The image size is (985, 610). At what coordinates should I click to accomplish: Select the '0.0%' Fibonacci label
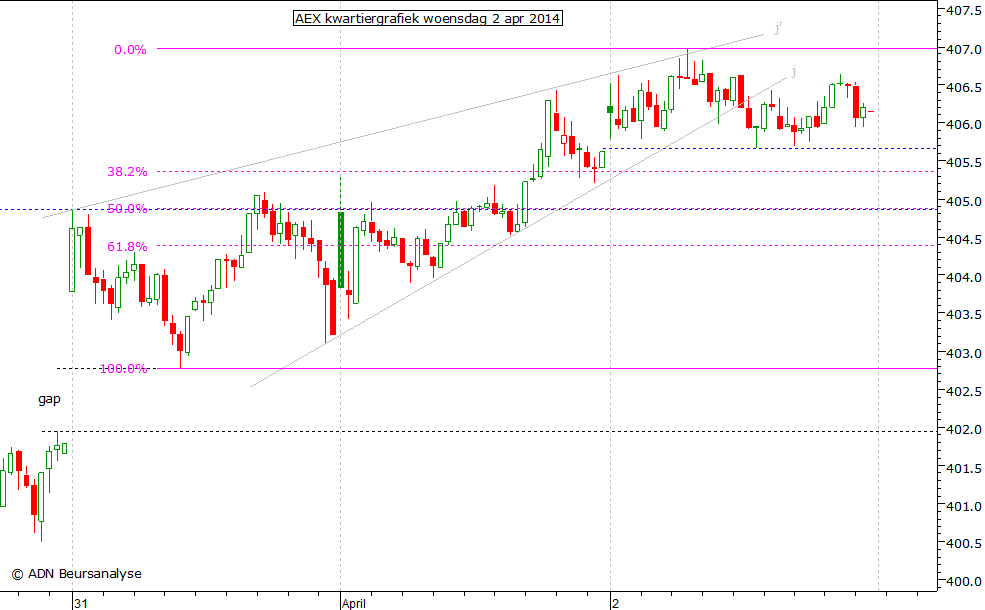tap(130, 50)
